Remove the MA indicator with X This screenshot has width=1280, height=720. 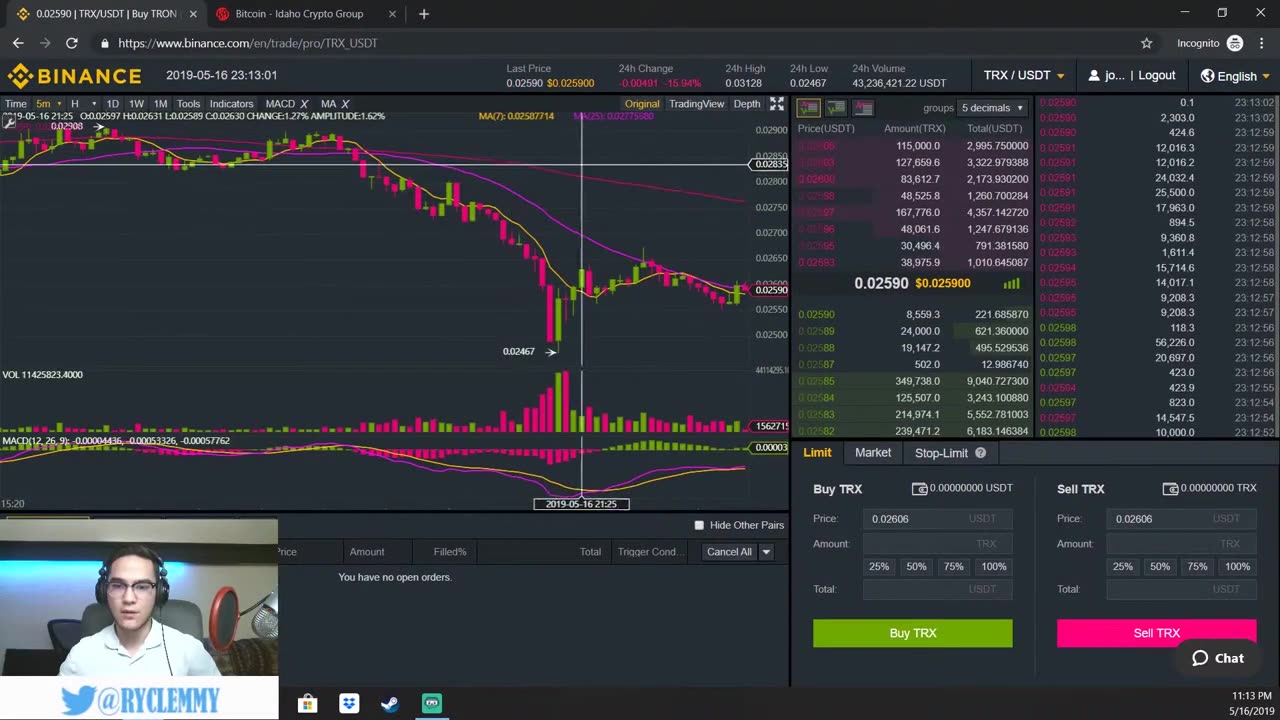point(345,104)
